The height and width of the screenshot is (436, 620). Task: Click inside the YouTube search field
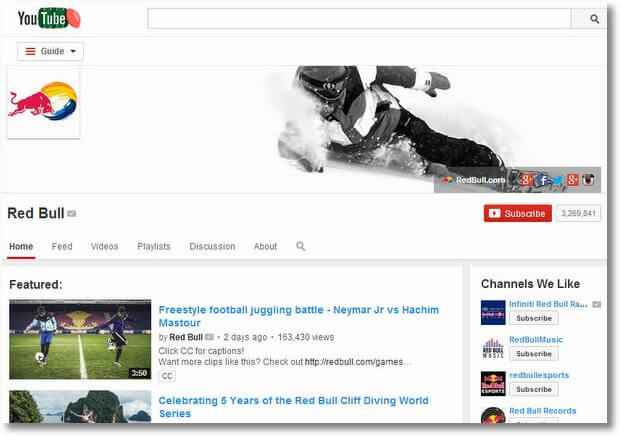tap(359, 18)
